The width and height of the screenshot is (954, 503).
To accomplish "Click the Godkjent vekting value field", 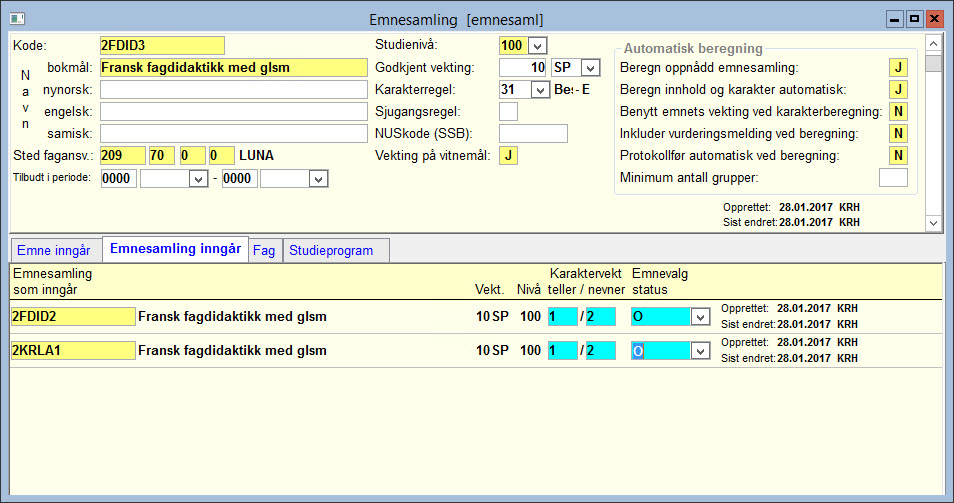I will coord(523,68).
